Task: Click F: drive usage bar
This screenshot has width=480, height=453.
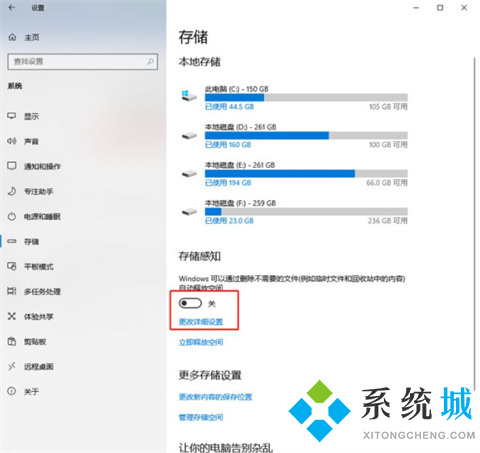Action: tap(306, 211)
